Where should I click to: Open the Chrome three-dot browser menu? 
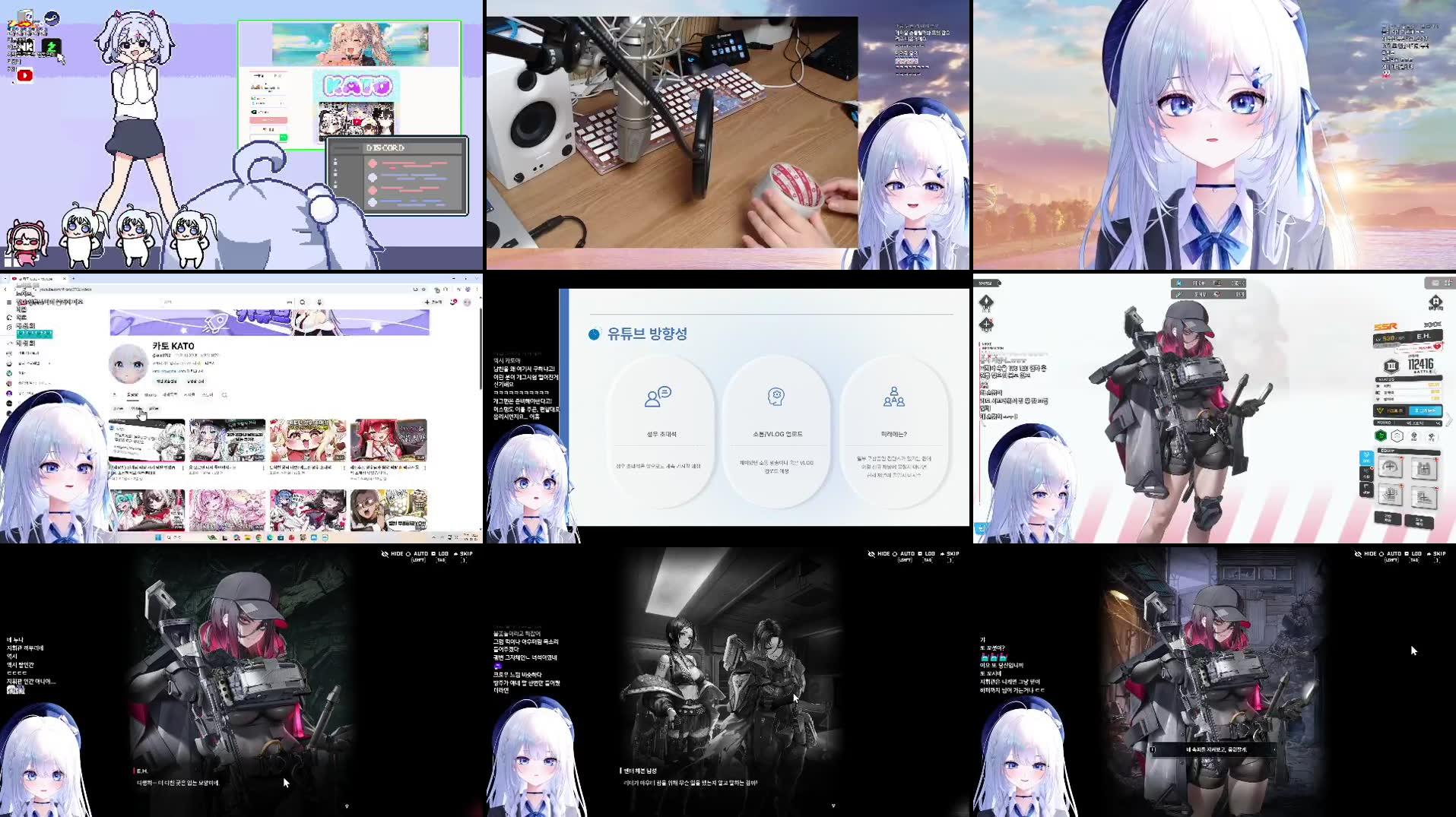pos(477,290)
